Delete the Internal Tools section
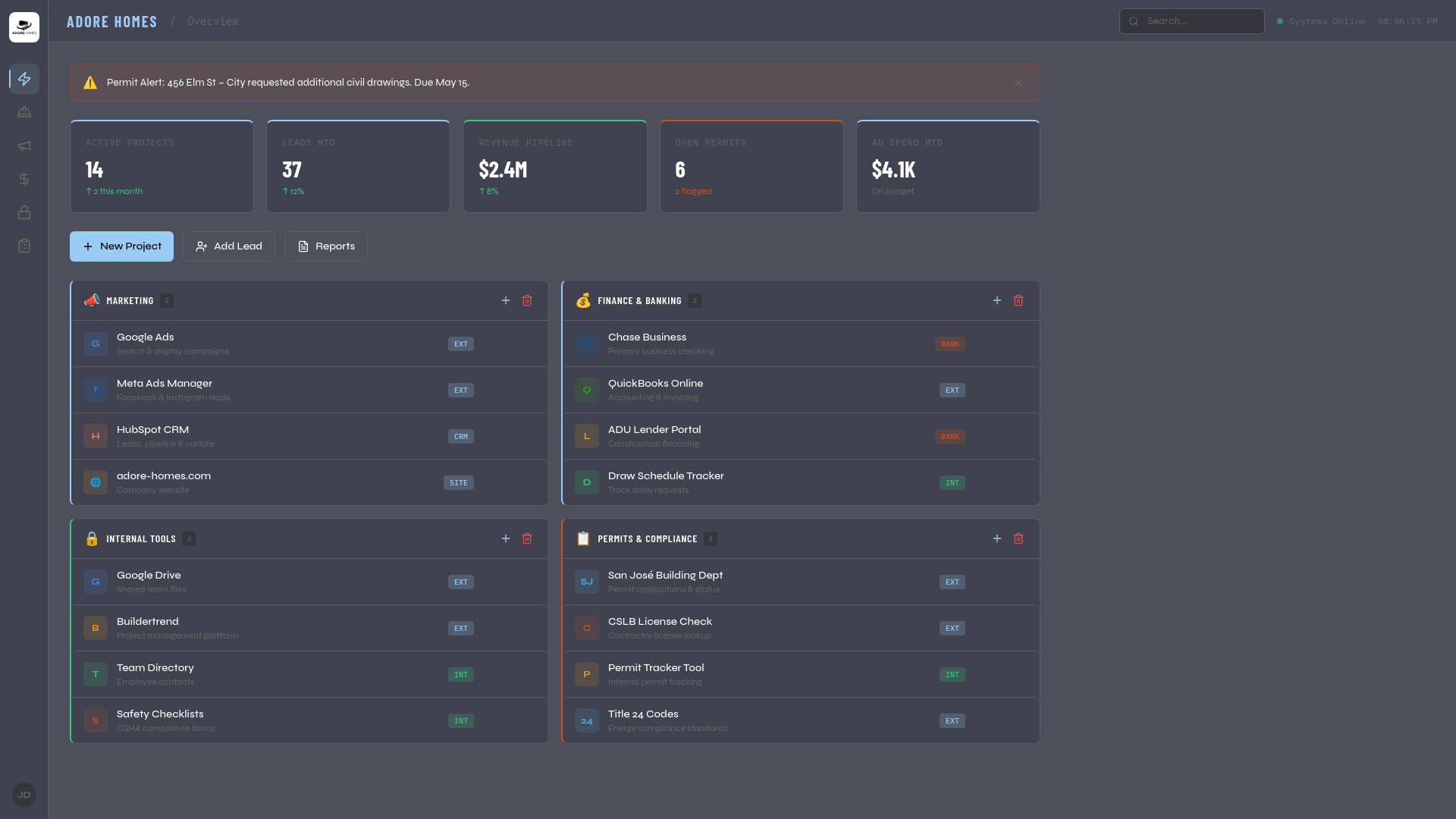 click(527, 538)
